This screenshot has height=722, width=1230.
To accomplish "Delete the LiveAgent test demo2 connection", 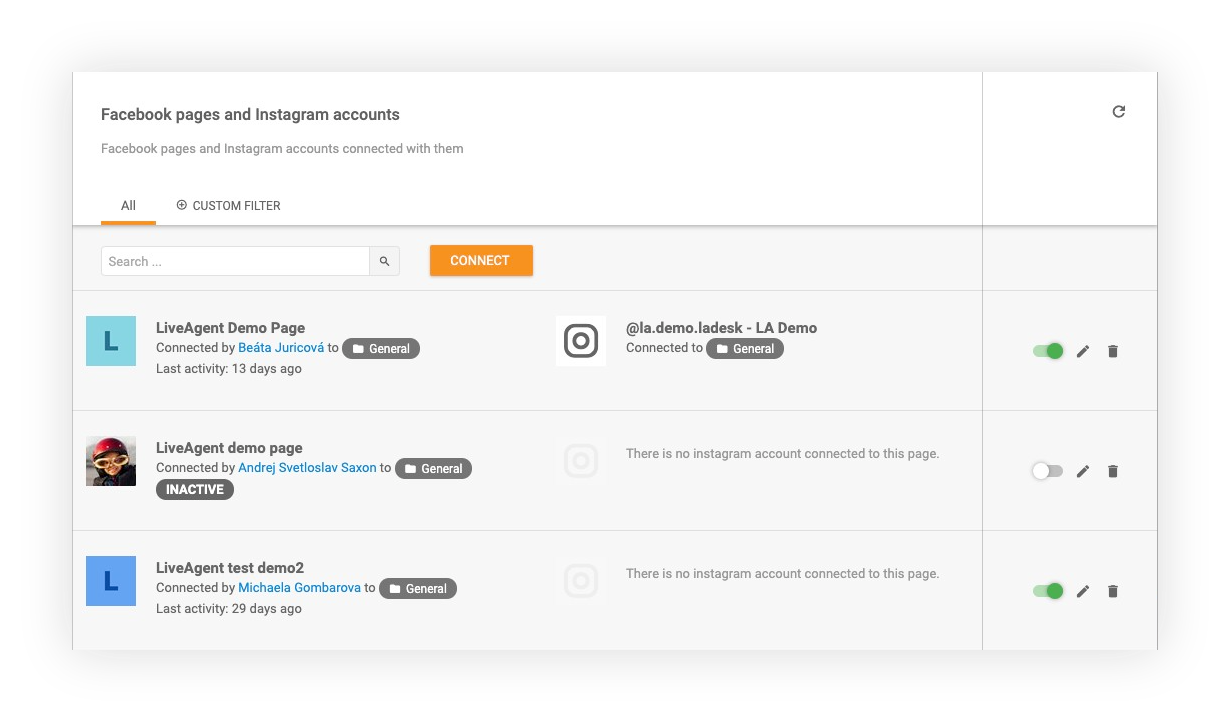I will [1113, 591].
